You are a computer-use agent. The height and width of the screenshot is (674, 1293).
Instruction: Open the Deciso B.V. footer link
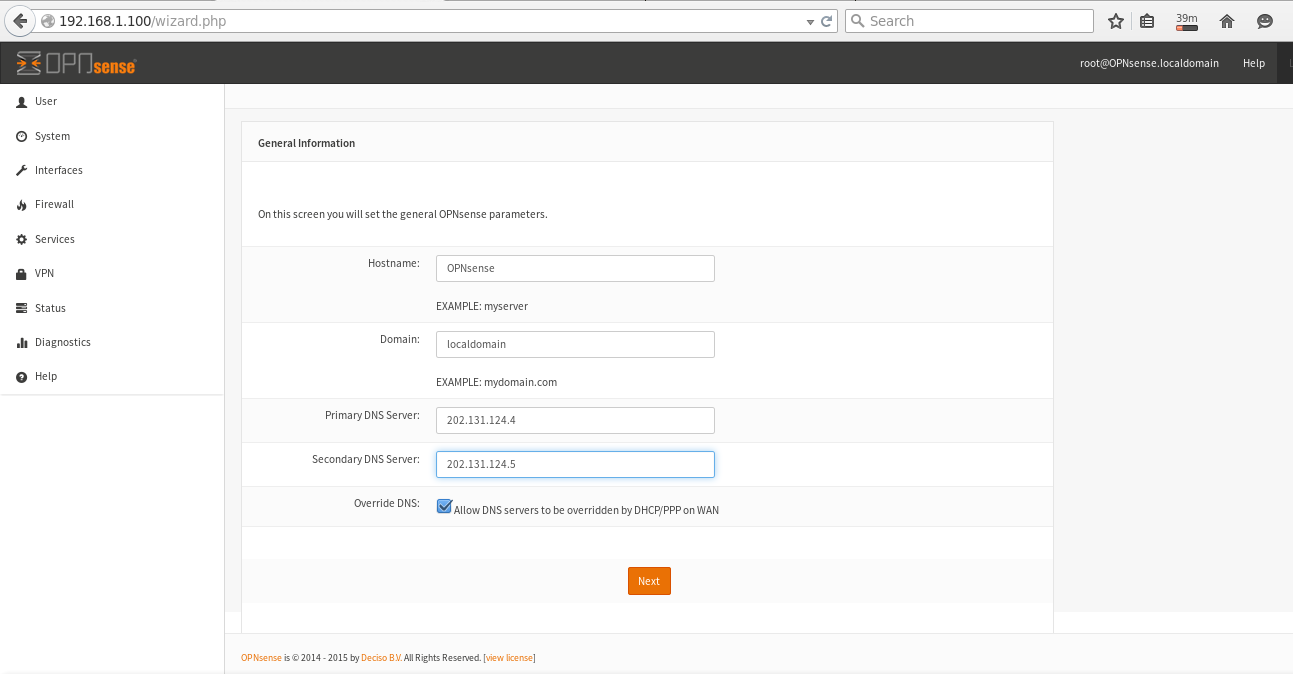click(381, 658)
